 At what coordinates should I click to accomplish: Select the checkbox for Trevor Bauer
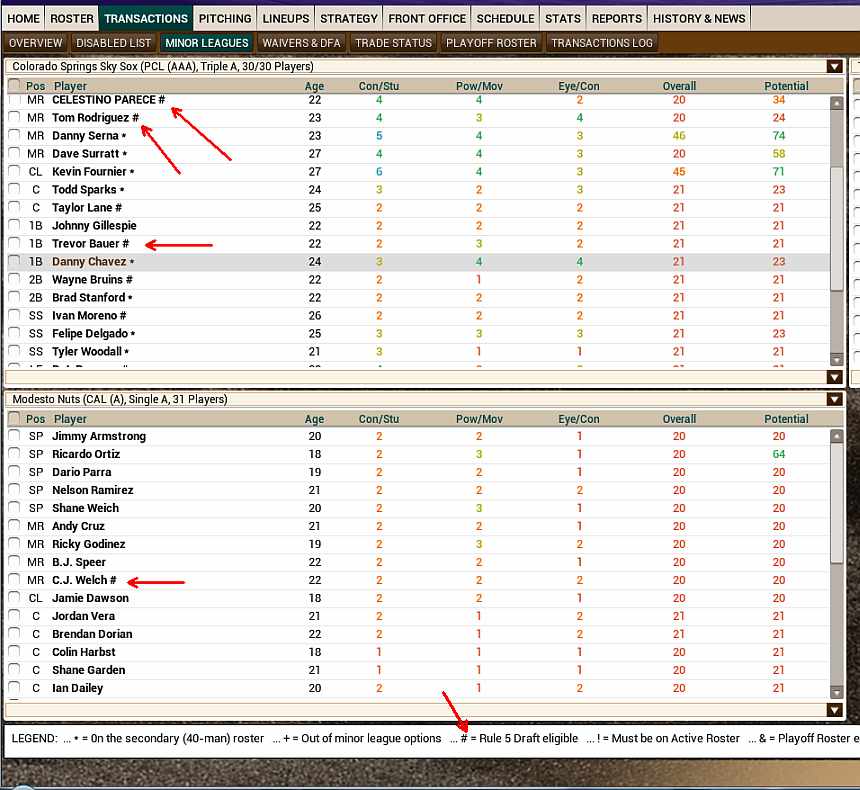click(15, 244)
